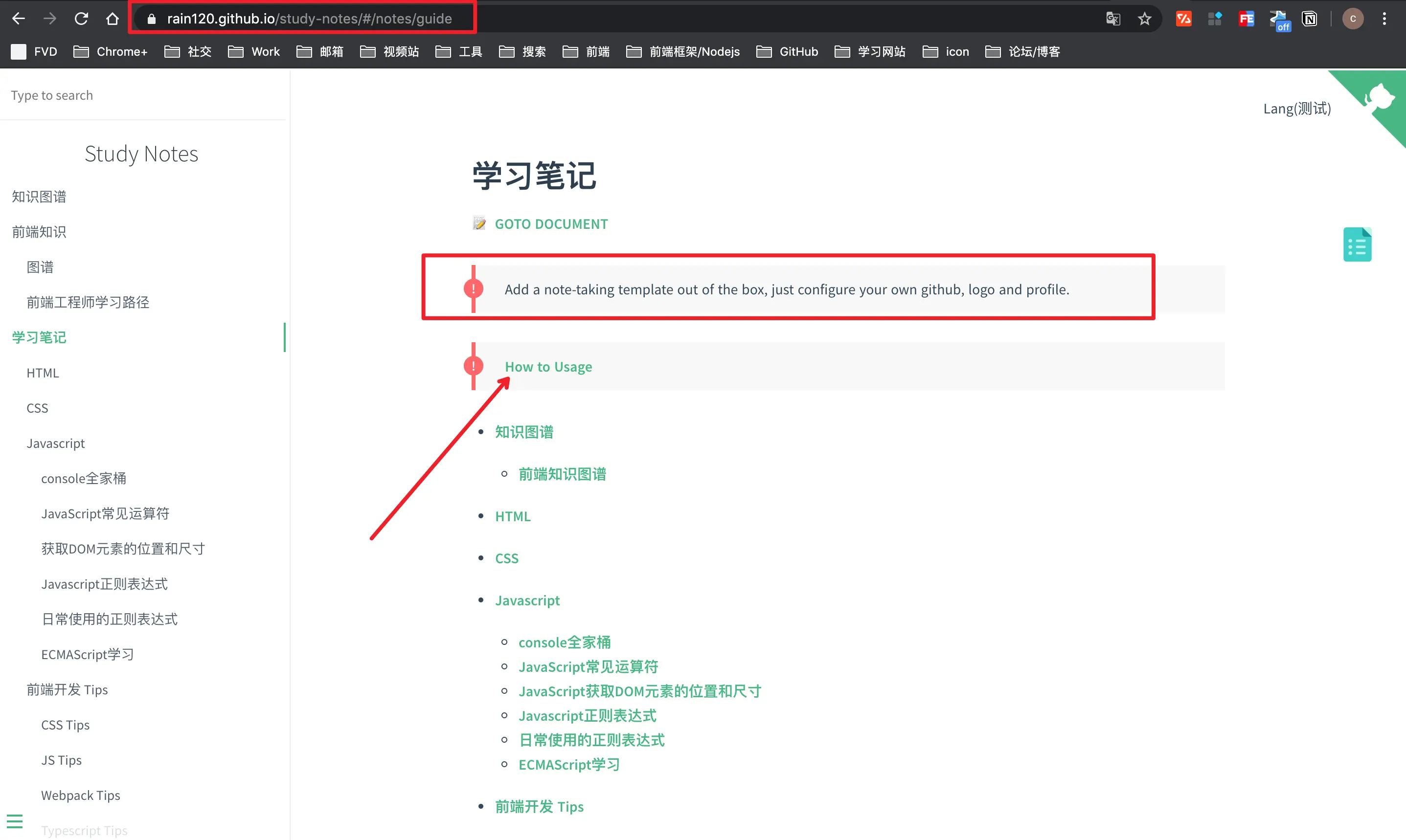Click the browser back arrow
Viewport: 1406px width, 840px height.
[19, 19]
